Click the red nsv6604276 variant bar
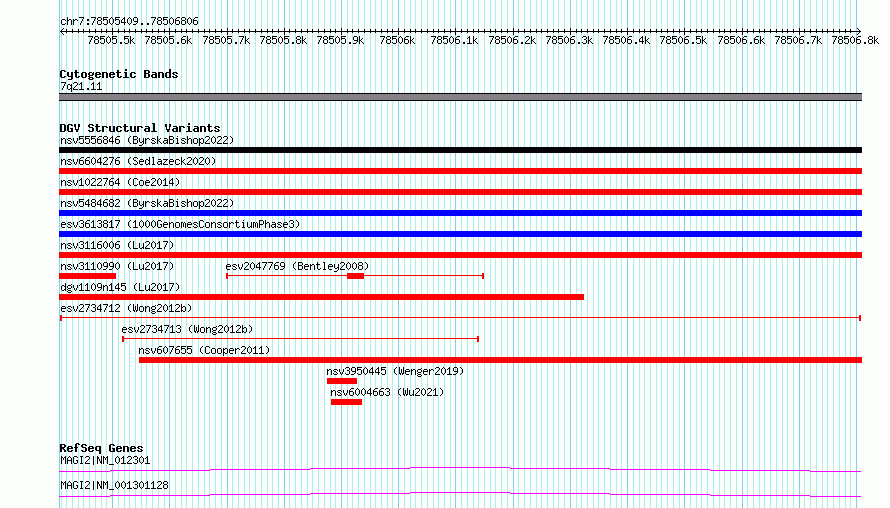890x508 pixels. point(460,171)
